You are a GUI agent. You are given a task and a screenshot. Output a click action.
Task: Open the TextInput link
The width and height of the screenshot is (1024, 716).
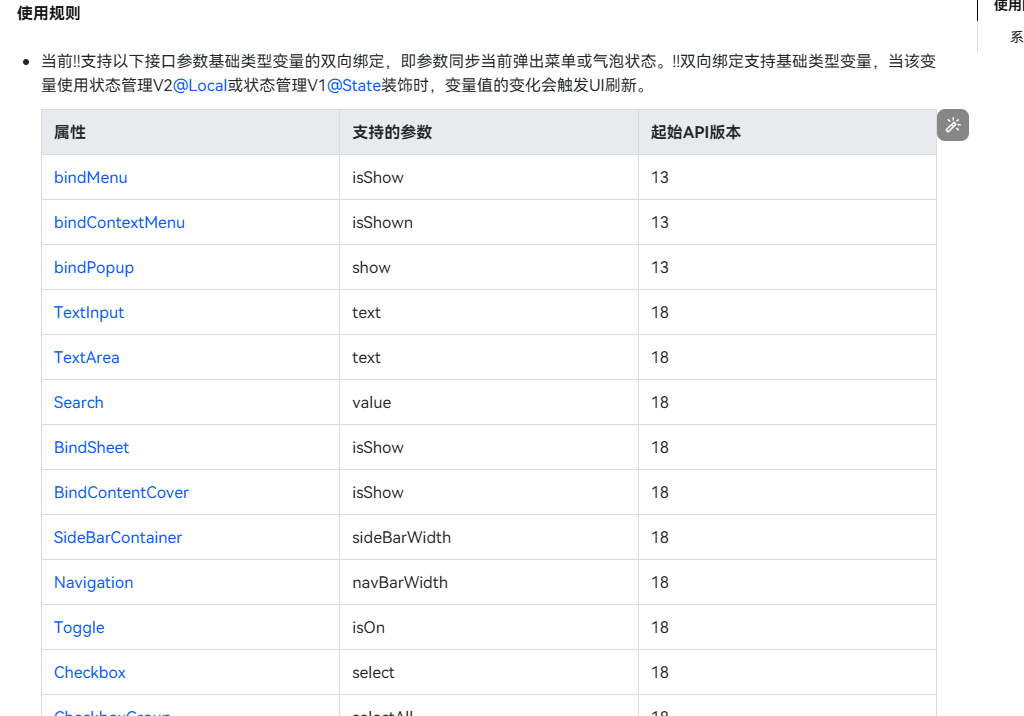pyautogui.click(x=89, y=313)
